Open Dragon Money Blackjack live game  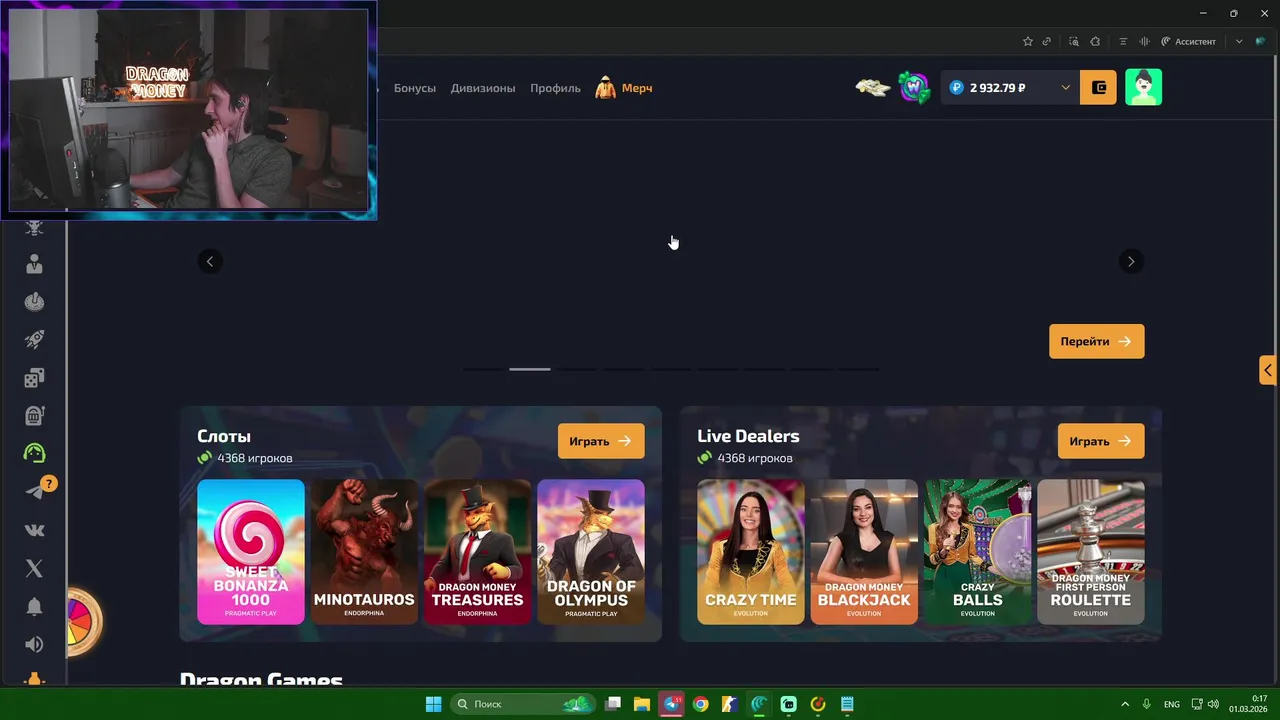864,552
